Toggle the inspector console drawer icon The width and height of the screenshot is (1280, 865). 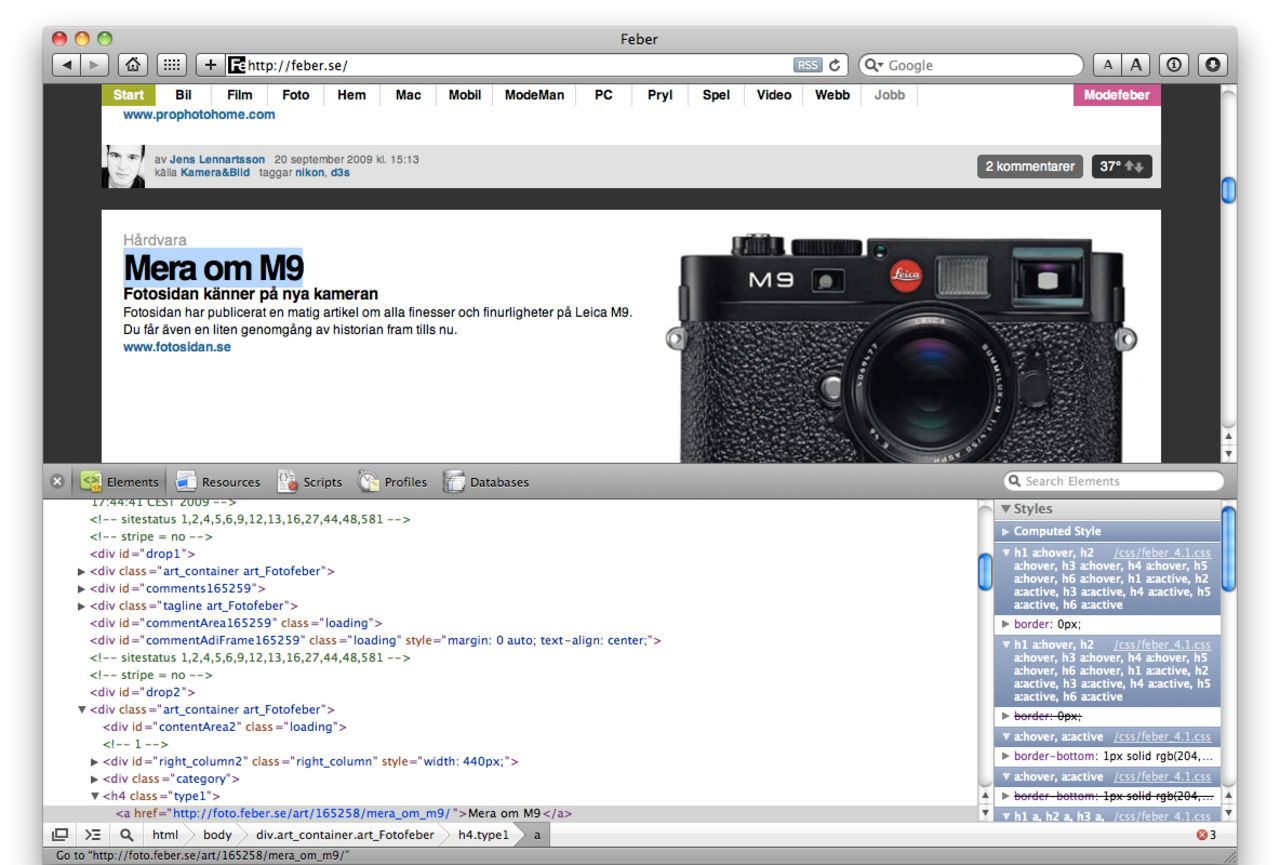[x=93, y=835]
